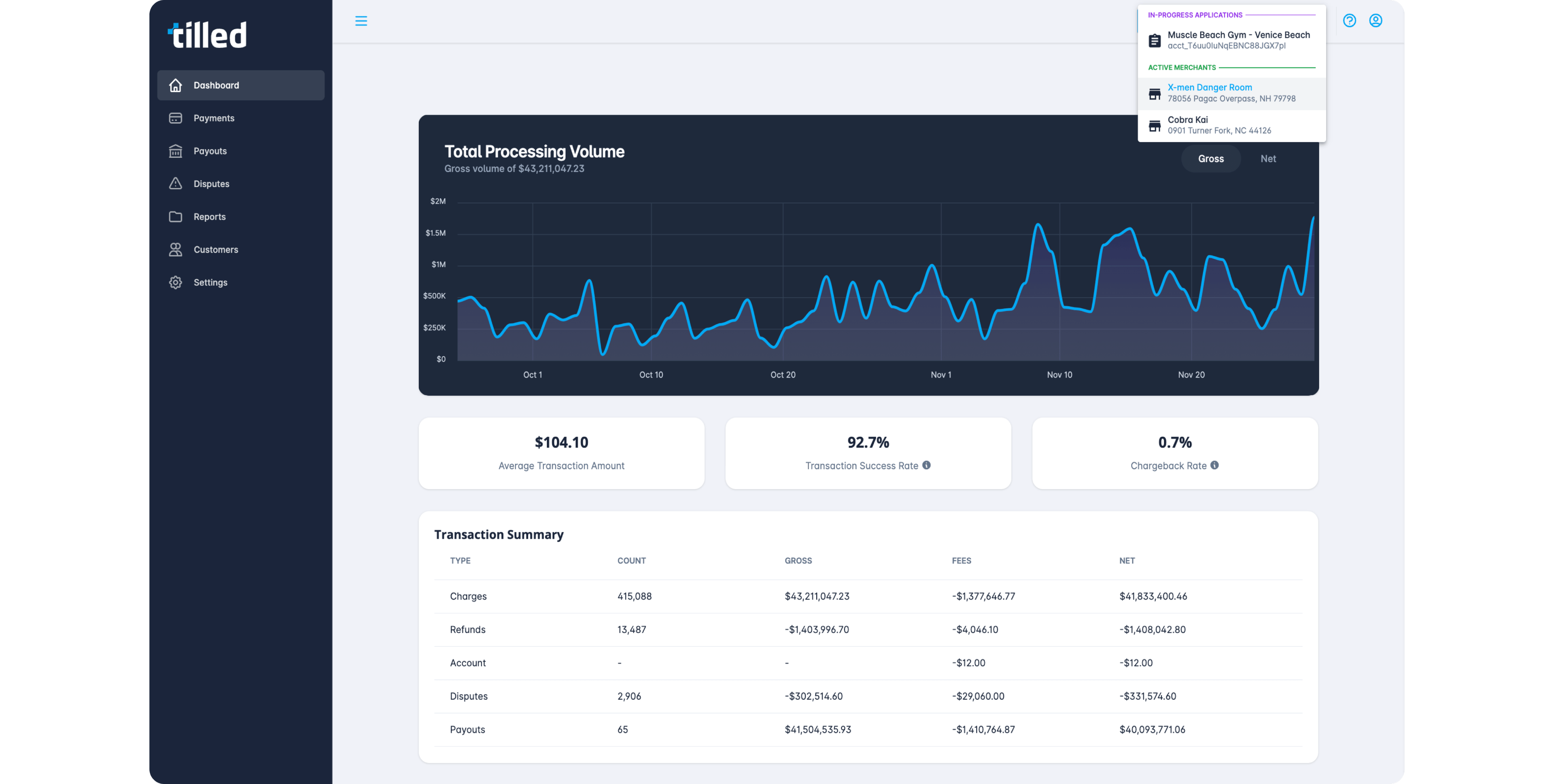Go to Dashboard menu item

pos(241,85)
